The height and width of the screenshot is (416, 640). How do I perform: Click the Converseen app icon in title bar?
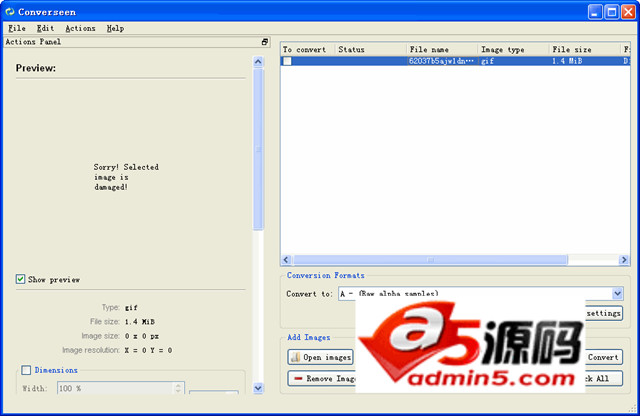point(10,11)
